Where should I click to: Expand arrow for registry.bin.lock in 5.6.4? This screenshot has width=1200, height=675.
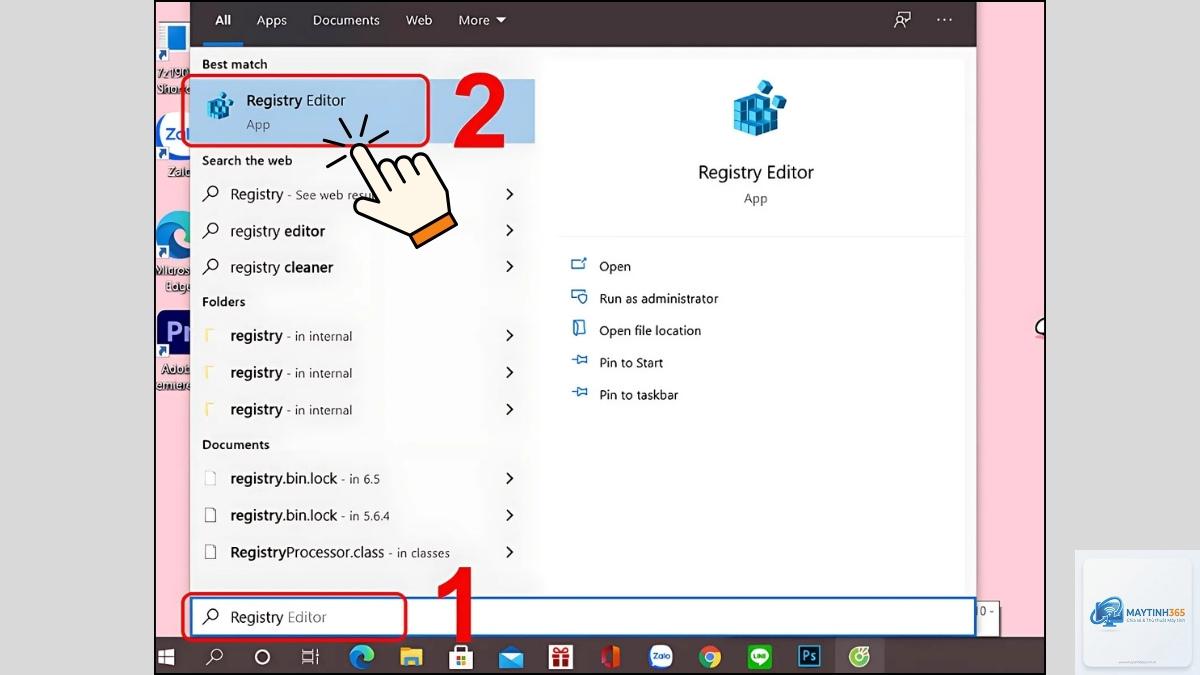(x=509, y=515)
